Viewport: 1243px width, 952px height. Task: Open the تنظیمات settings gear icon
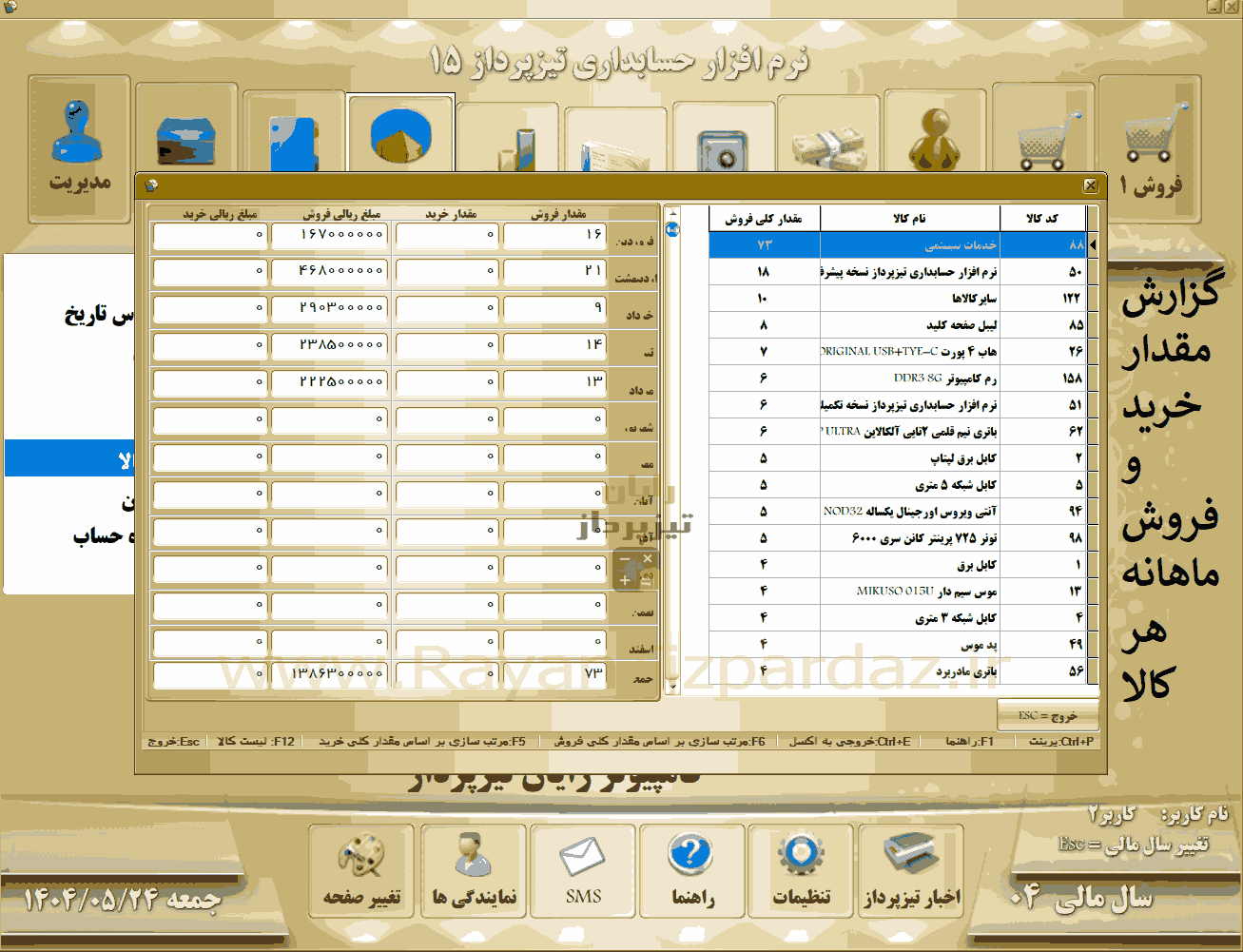pyautogui.click(x=801, y=870)
